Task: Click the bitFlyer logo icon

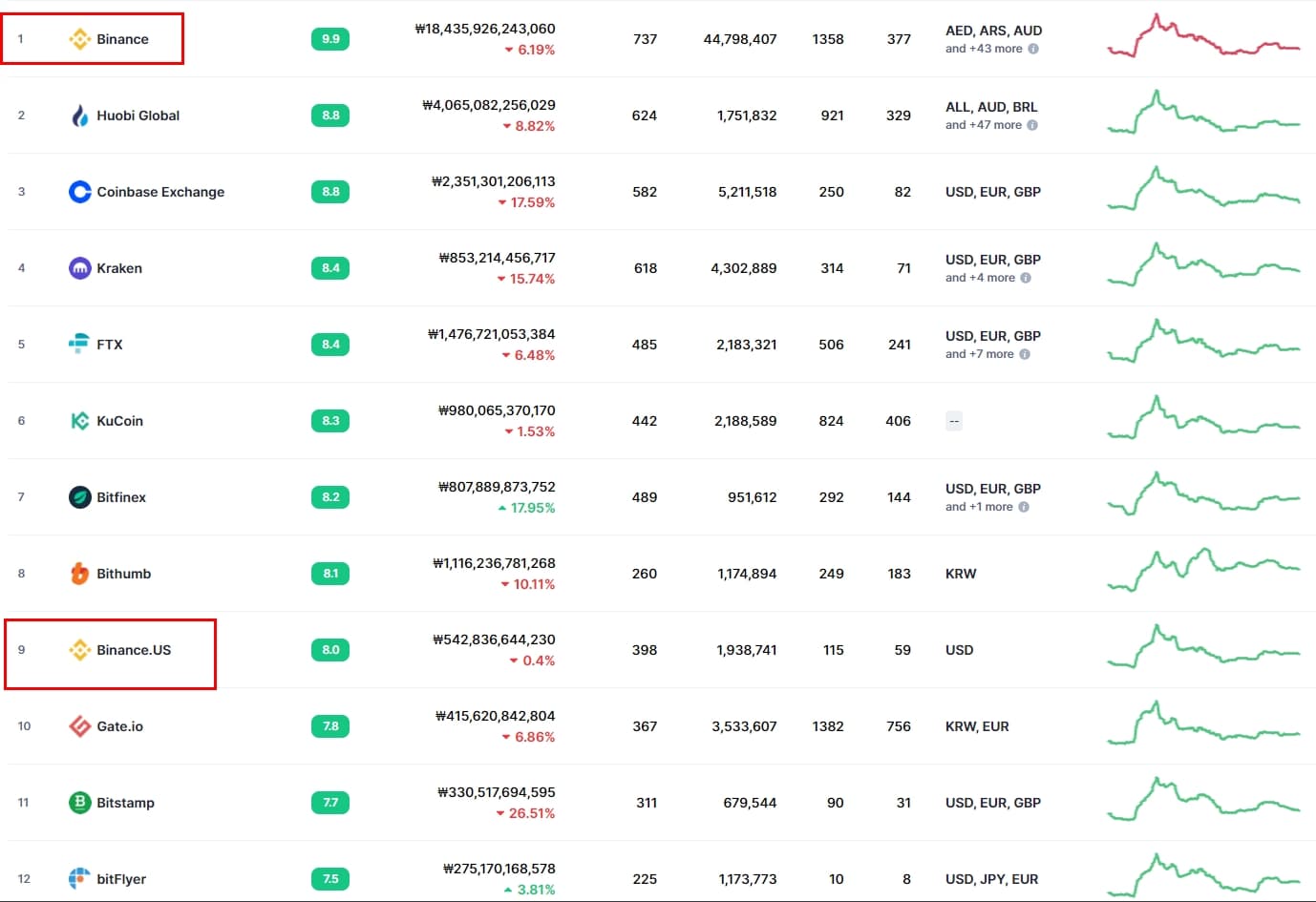Action: (x=80, y=879)
